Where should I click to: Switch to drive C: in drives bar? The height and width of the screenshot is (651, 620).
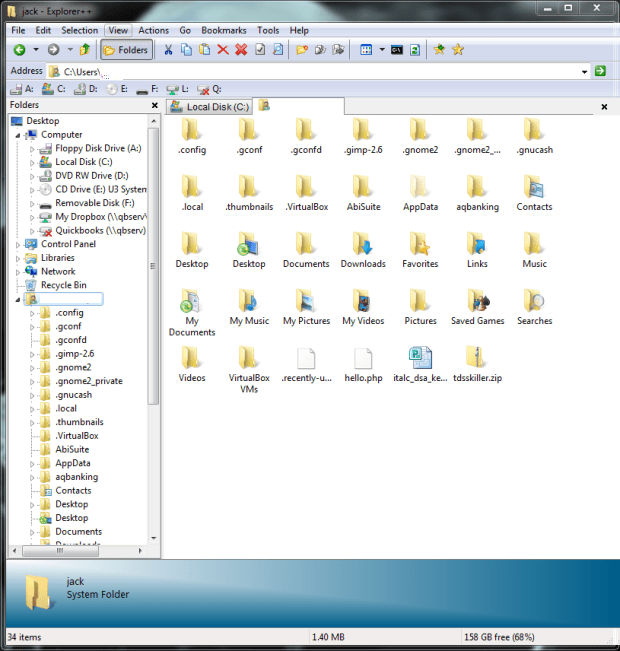(54, 89)
